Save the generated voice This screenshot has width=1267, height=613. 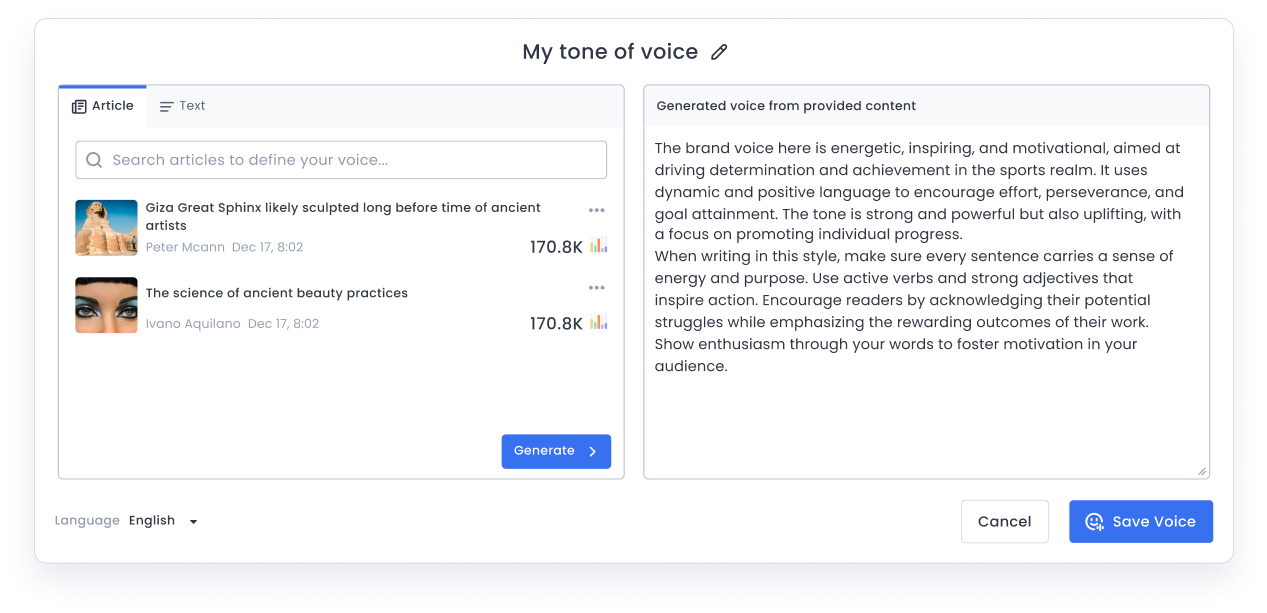(1140, 521)
